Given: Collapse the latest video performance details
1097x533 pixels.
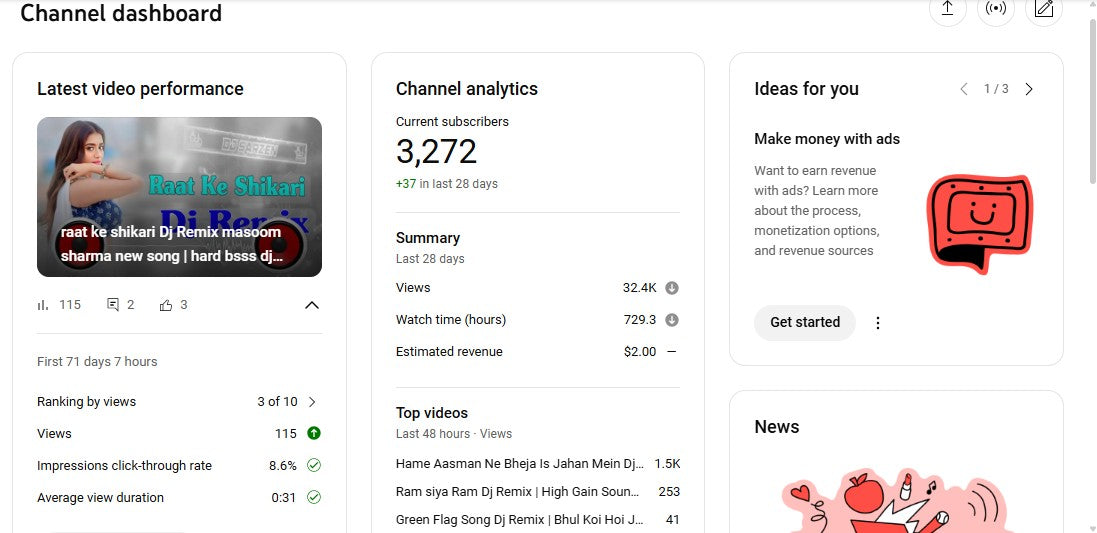Looking at the screenshot, I should tap(312, 305).
